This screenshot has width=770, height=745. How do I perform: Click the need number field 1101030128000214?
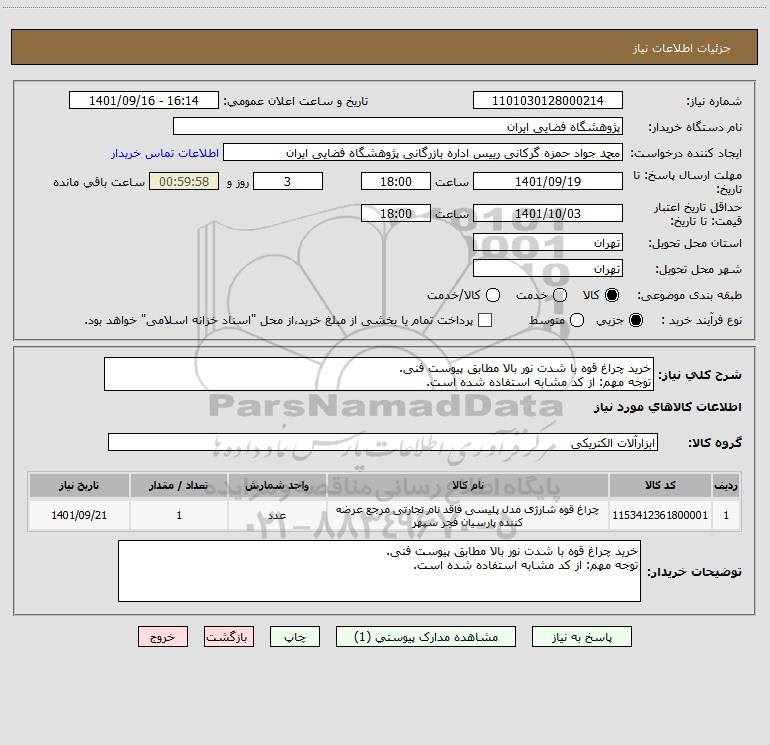click(x=548, y=100)
